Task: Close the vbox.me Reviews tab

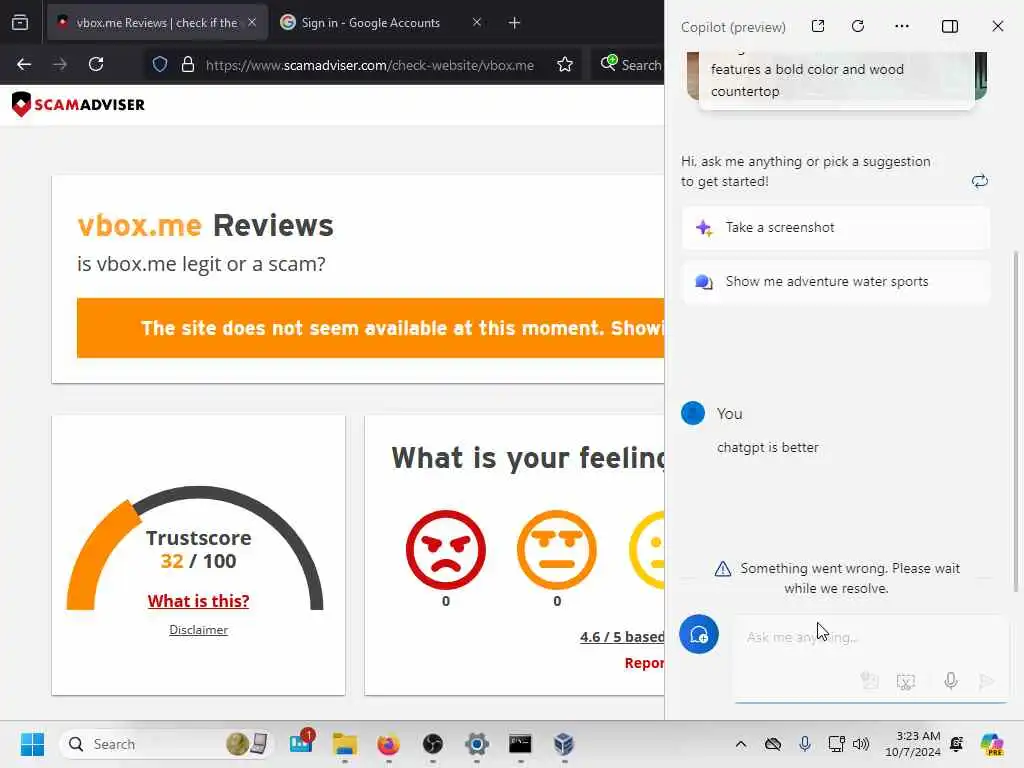Action: click(252, 22)
